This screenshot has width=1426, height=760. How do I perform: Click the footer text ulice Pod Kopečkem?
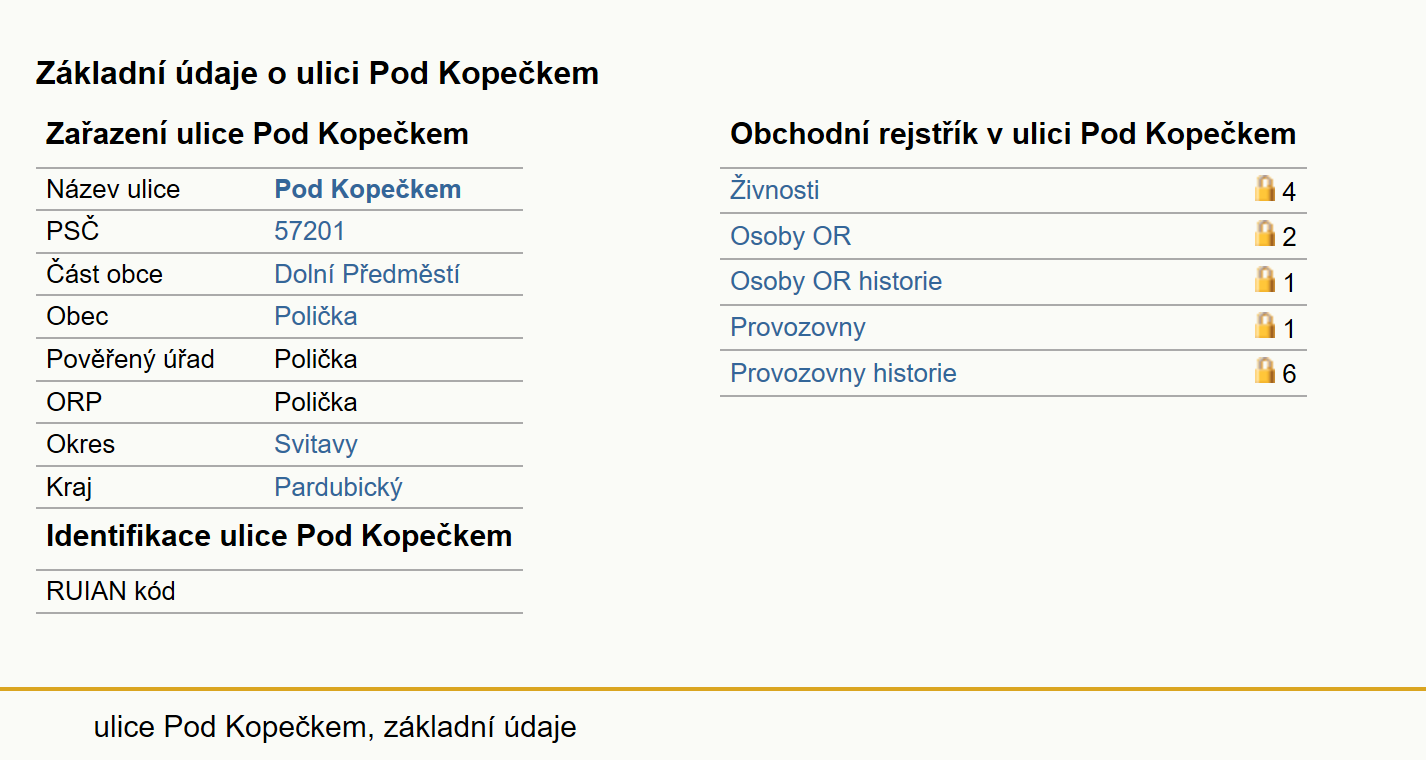pyautogui.click(x=230, y=727)
